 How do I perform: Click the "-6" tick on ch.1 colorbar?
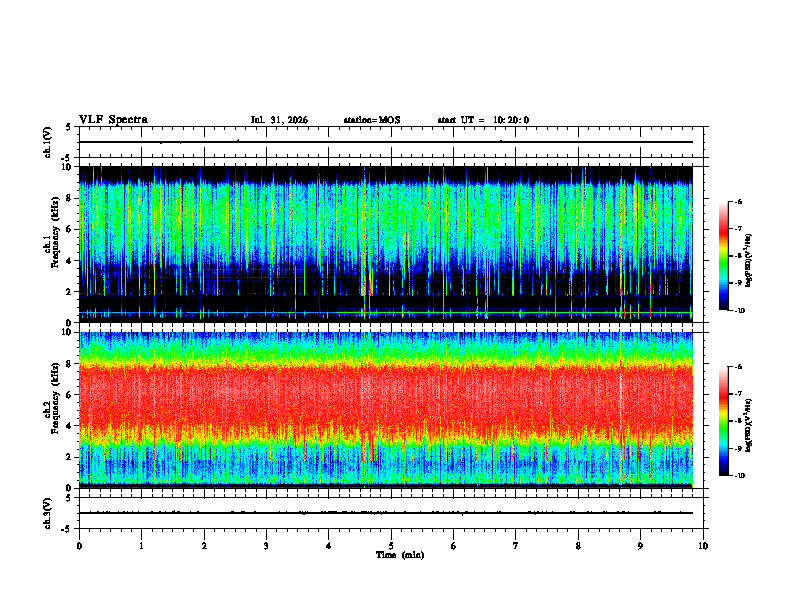click(x=738, y=201)
